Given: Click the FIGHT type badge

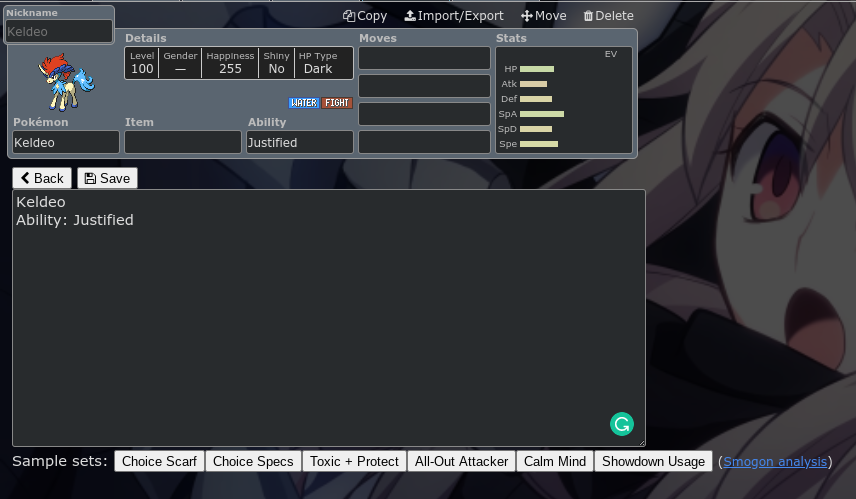Looking at the screenshot, I should point(337,103).
